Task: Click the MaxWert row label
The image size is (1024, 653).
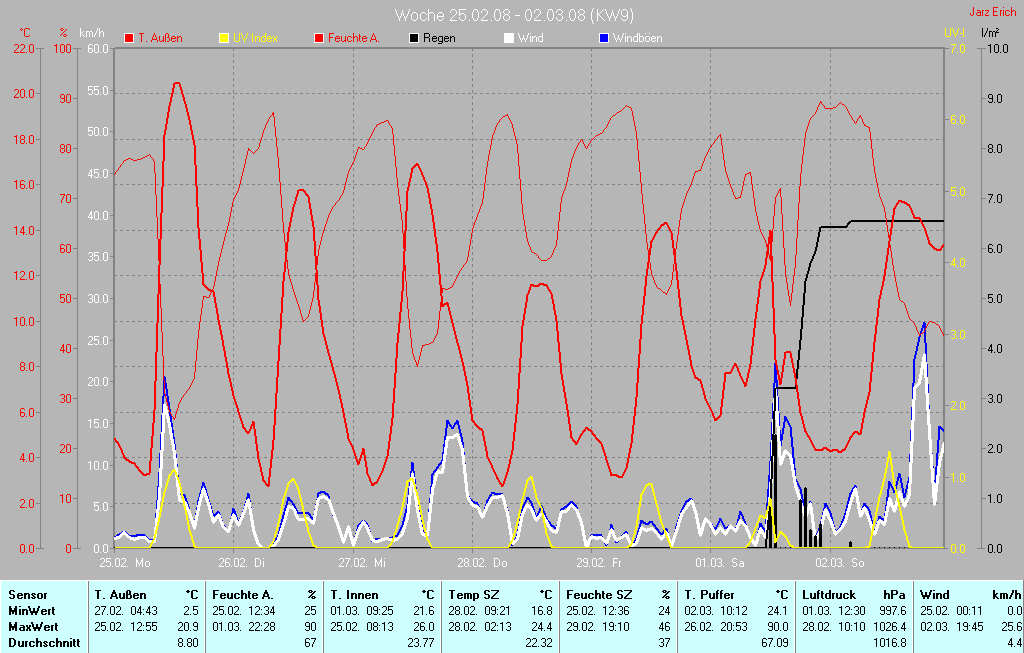Action: [33, 627]
